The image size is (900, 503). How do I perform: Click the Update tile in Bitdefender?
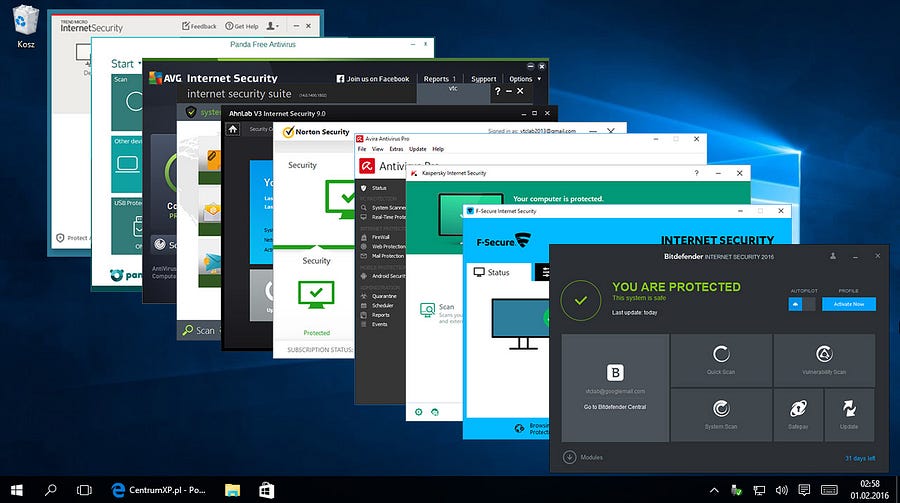point(849,415)
